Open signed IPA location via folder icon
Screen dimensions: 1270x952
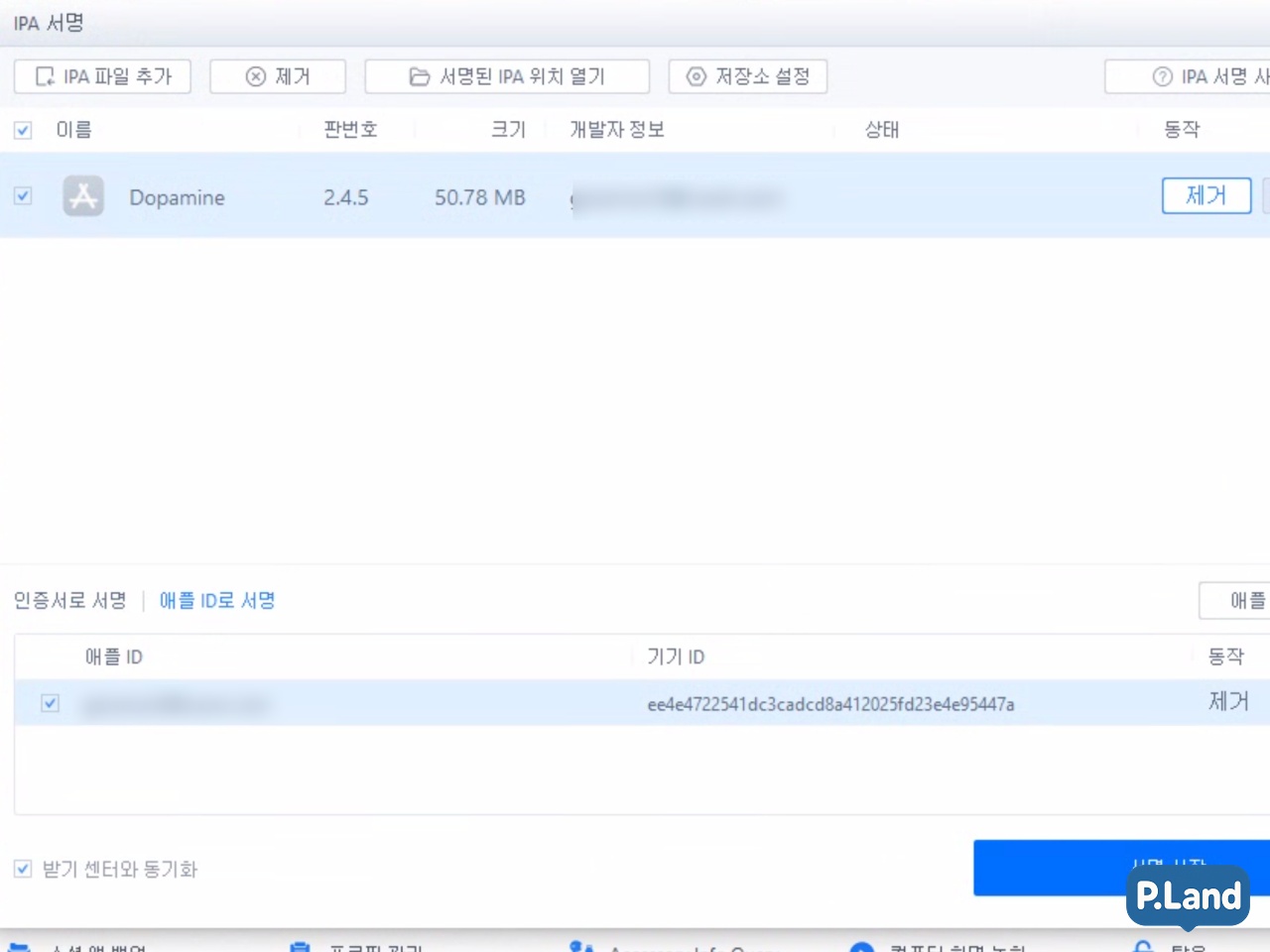pos(420,76)
